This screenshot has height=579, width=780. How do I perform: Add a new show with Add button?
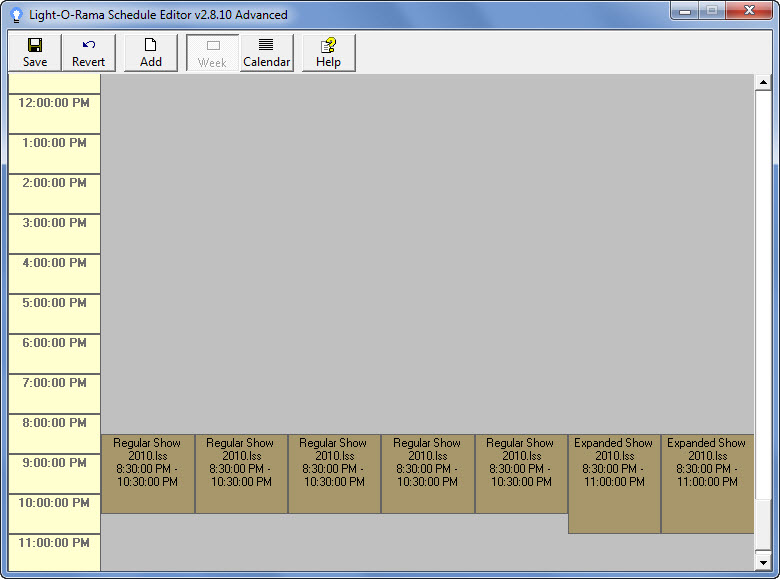pyautogui.click(x=151, y=53)
